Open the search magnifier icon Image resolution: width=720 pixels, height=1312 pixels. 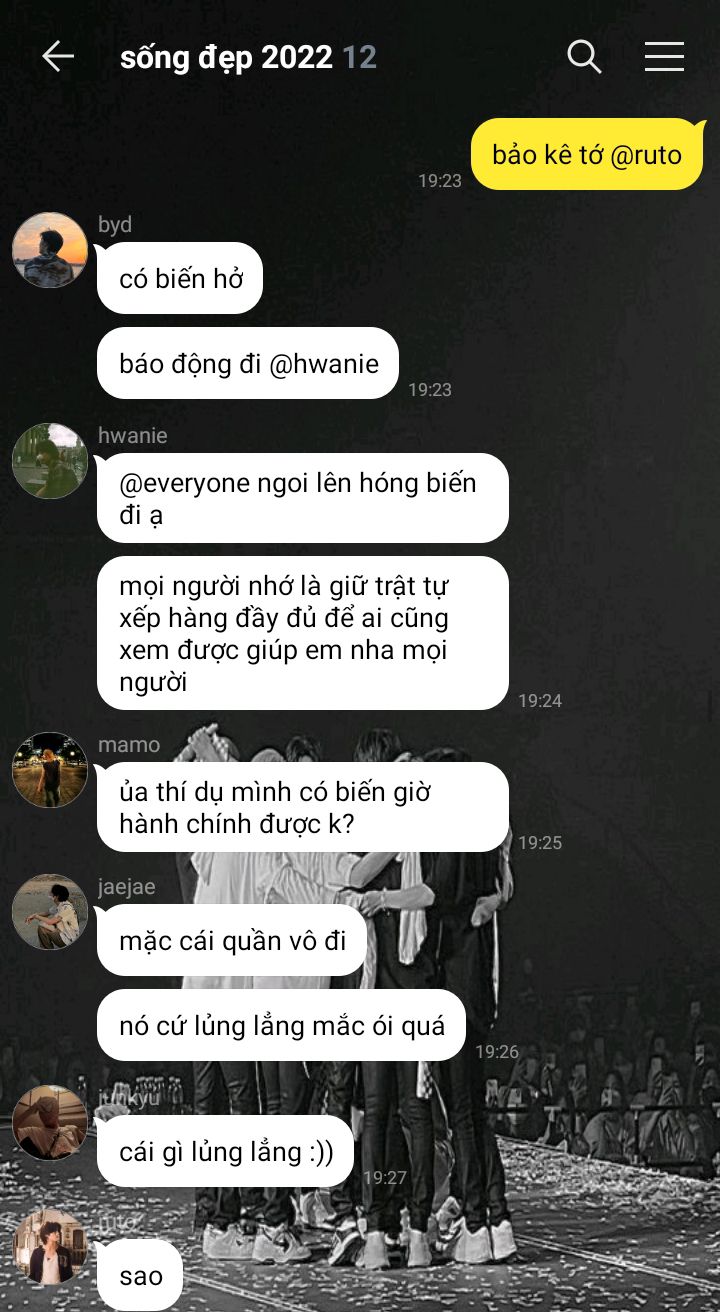[x=584, y=57]
